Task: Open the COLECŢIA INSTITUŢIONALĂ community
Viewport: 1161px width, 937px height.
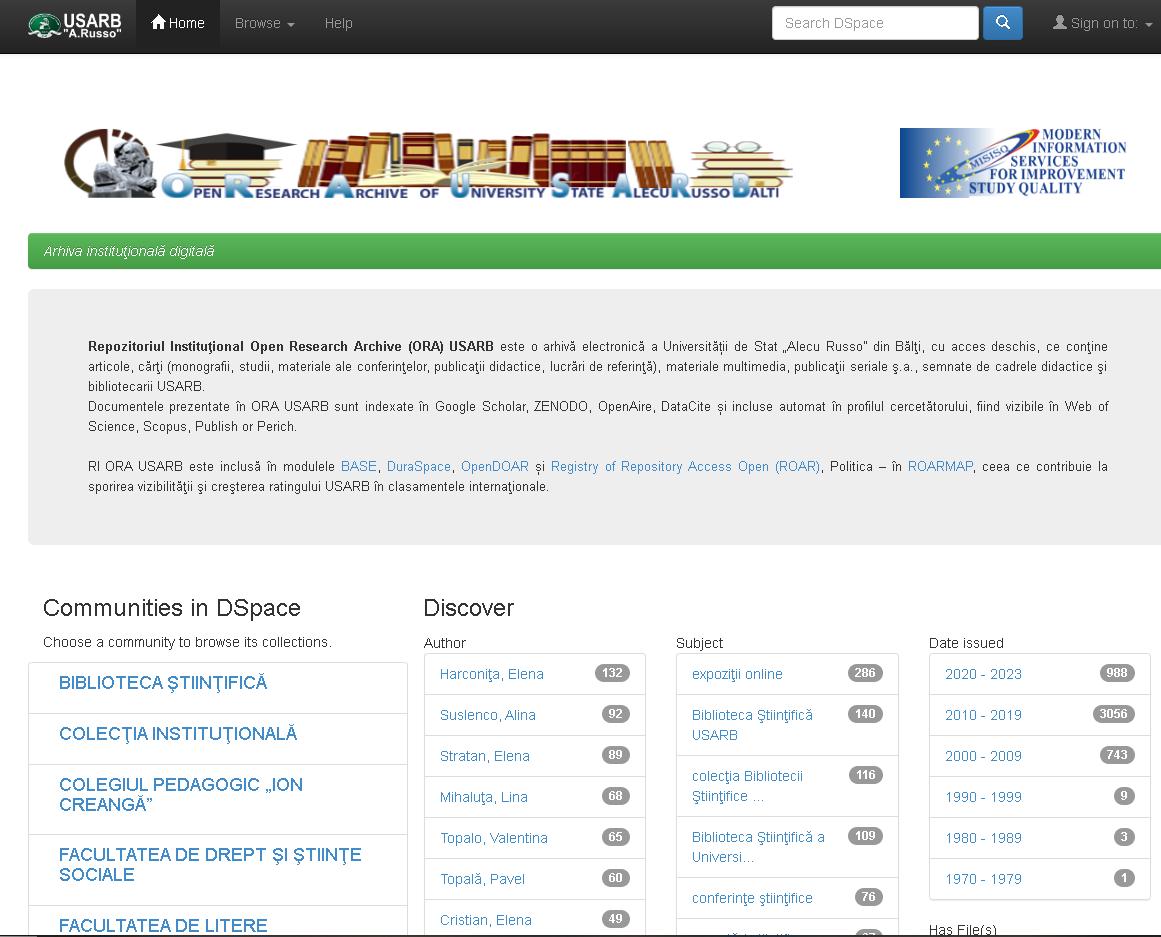Action: pyautogui.click(x=178, y=734)
